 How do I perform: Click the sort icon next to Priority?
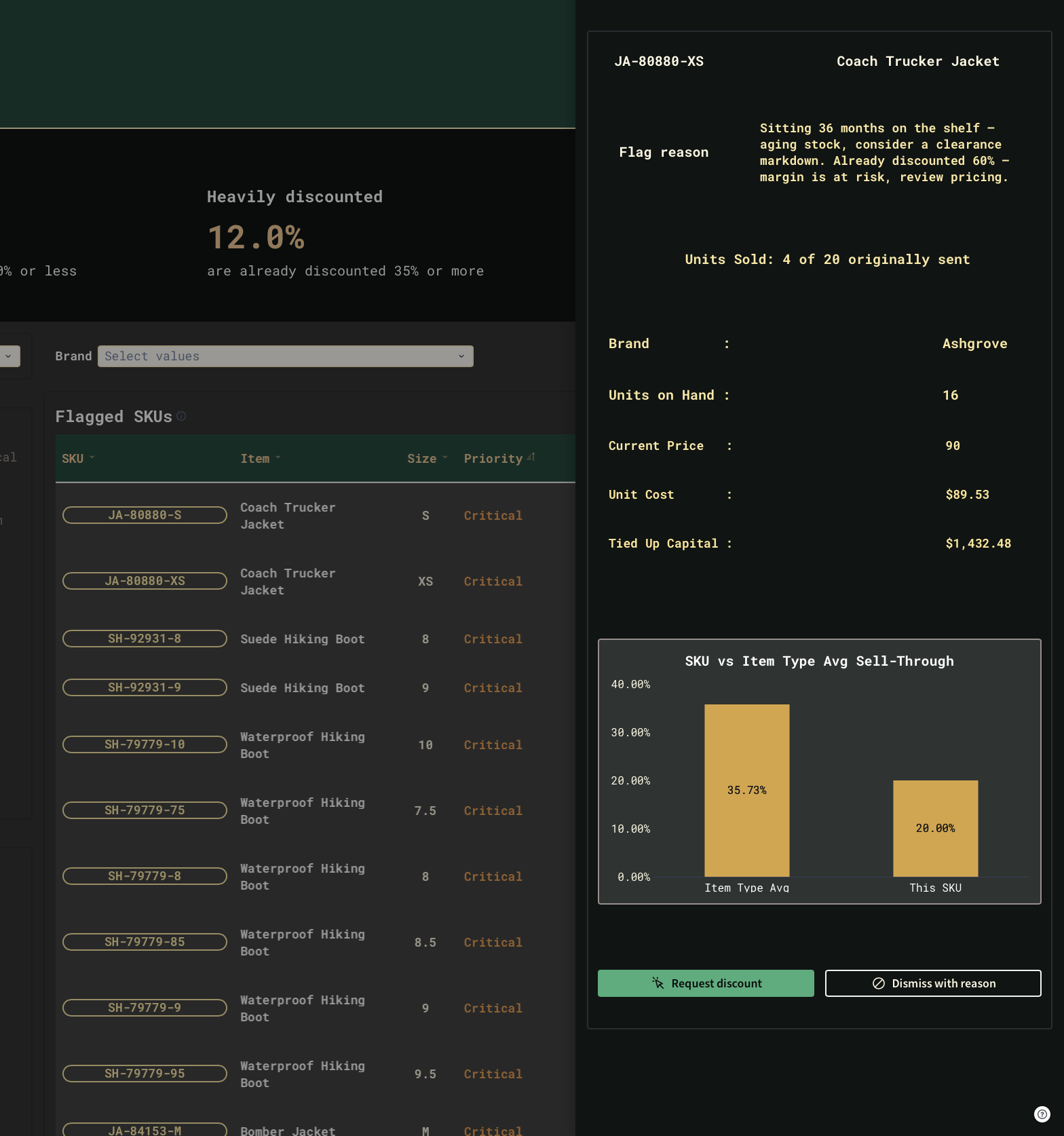pos(531,457)
